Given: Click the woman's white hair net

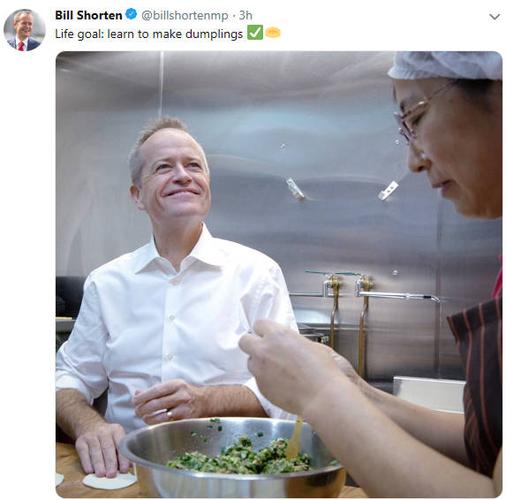Looking at the screenshot, I should point(445,65).
